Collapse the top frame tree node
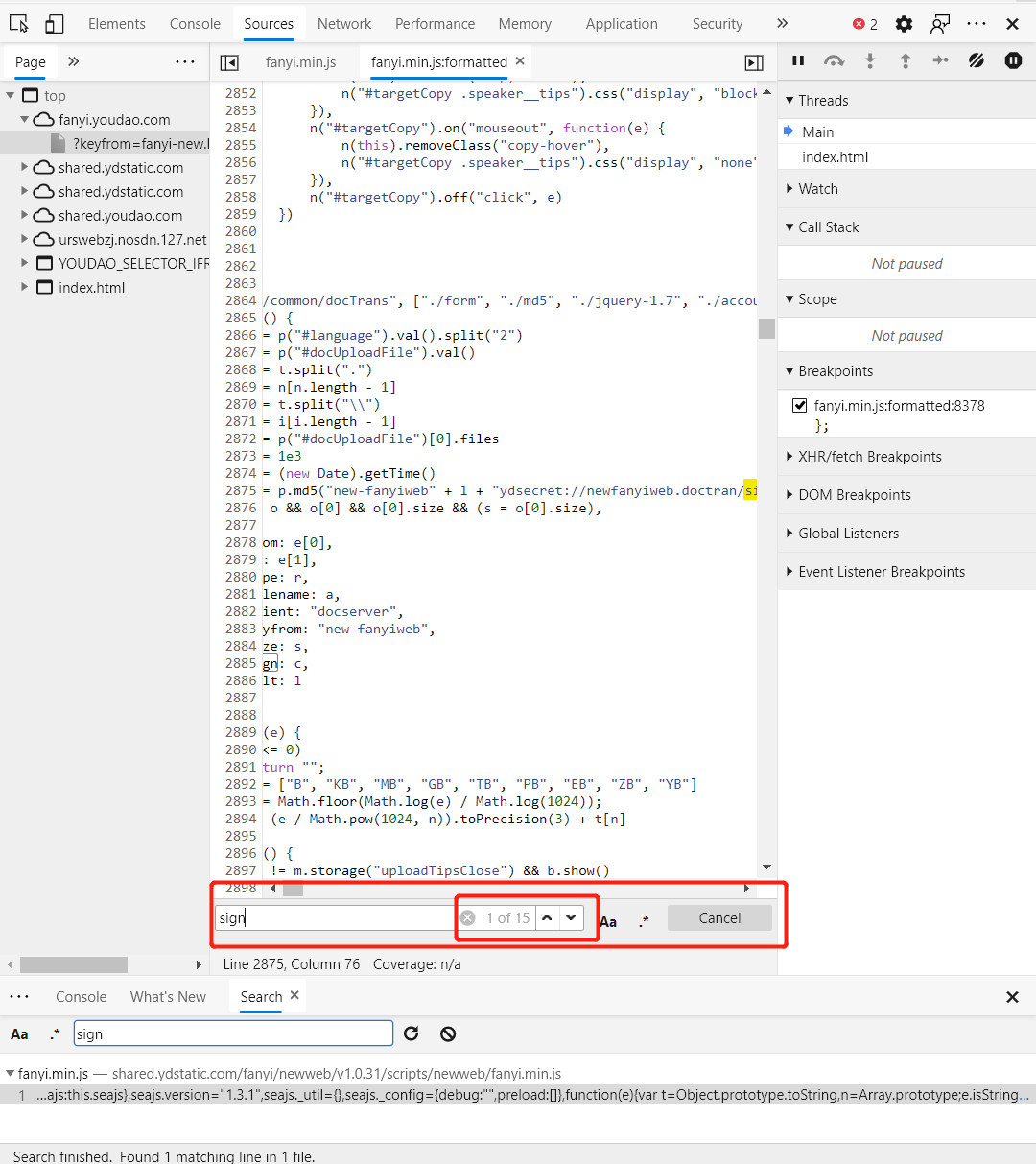The width and height of the screenshot is (1036, 1164). tap(11, 96)
